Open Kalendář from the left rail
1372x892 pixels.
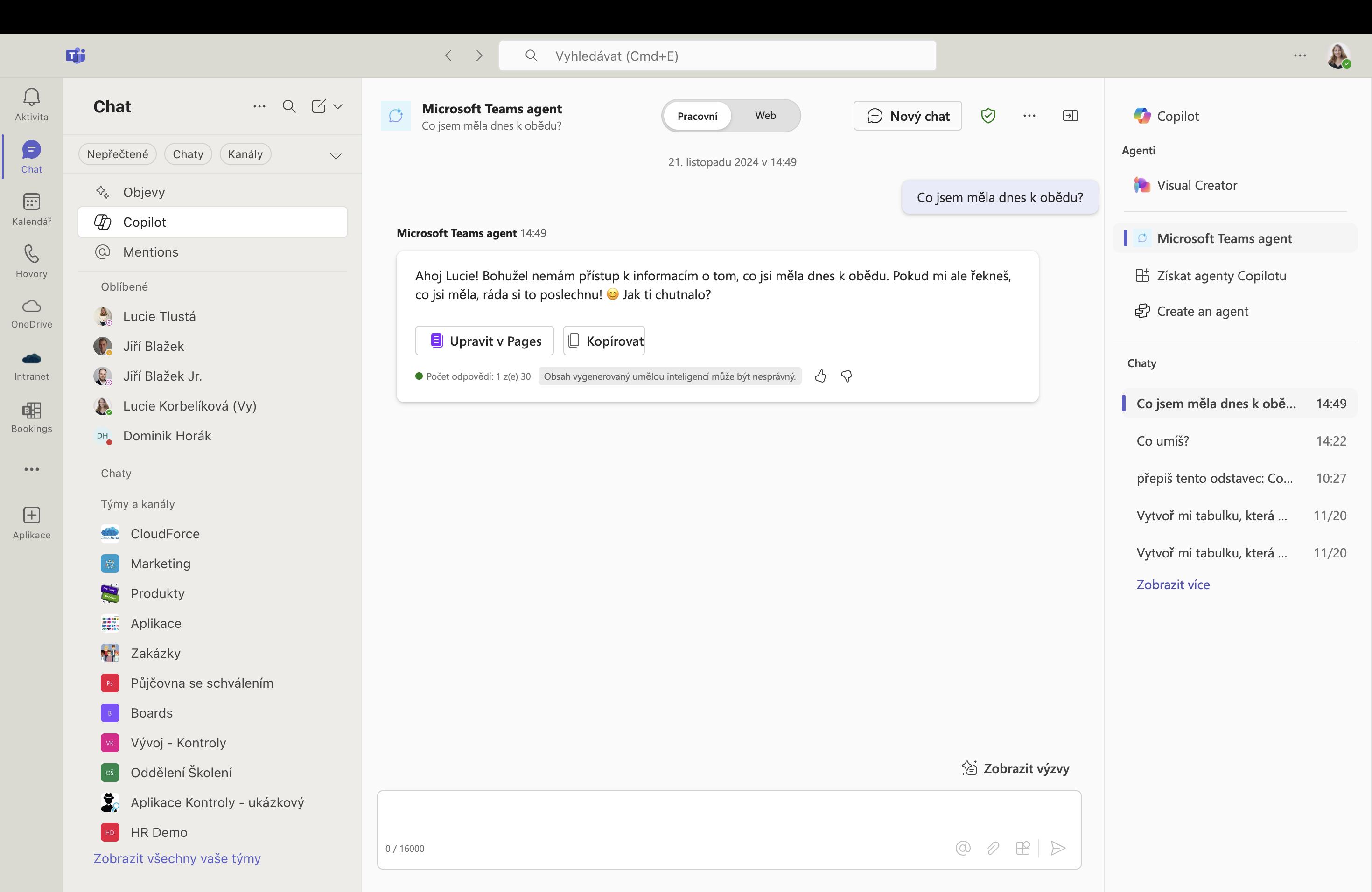coord(32,209)
